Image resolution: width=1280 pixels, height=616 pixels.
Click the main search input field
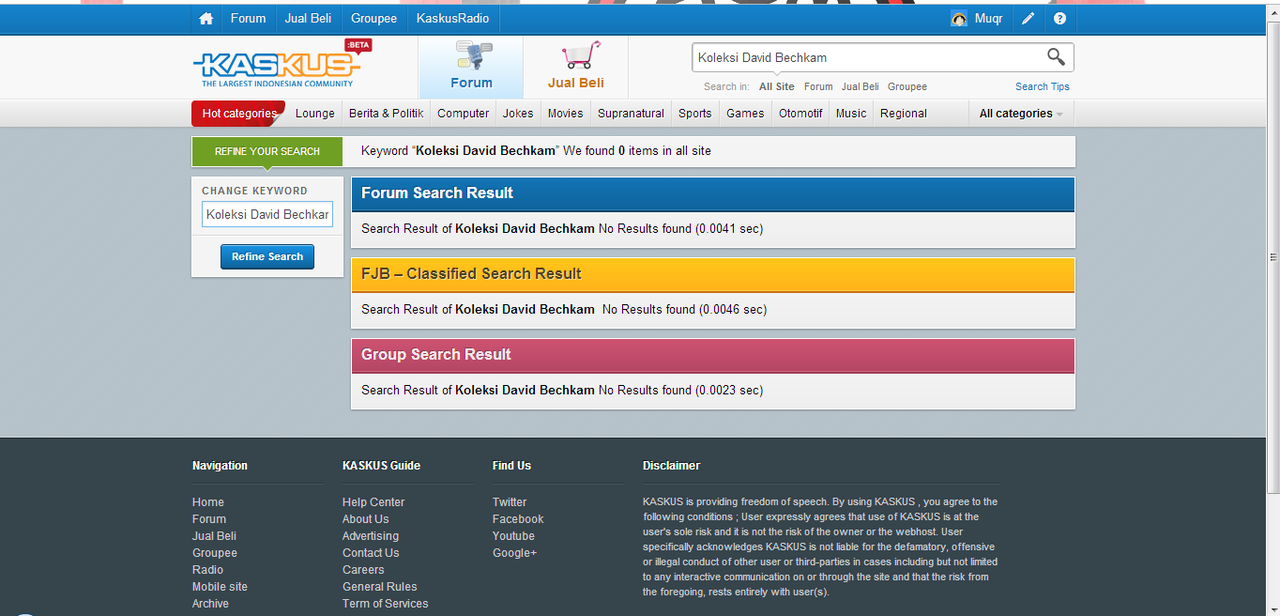pos(868,57)
